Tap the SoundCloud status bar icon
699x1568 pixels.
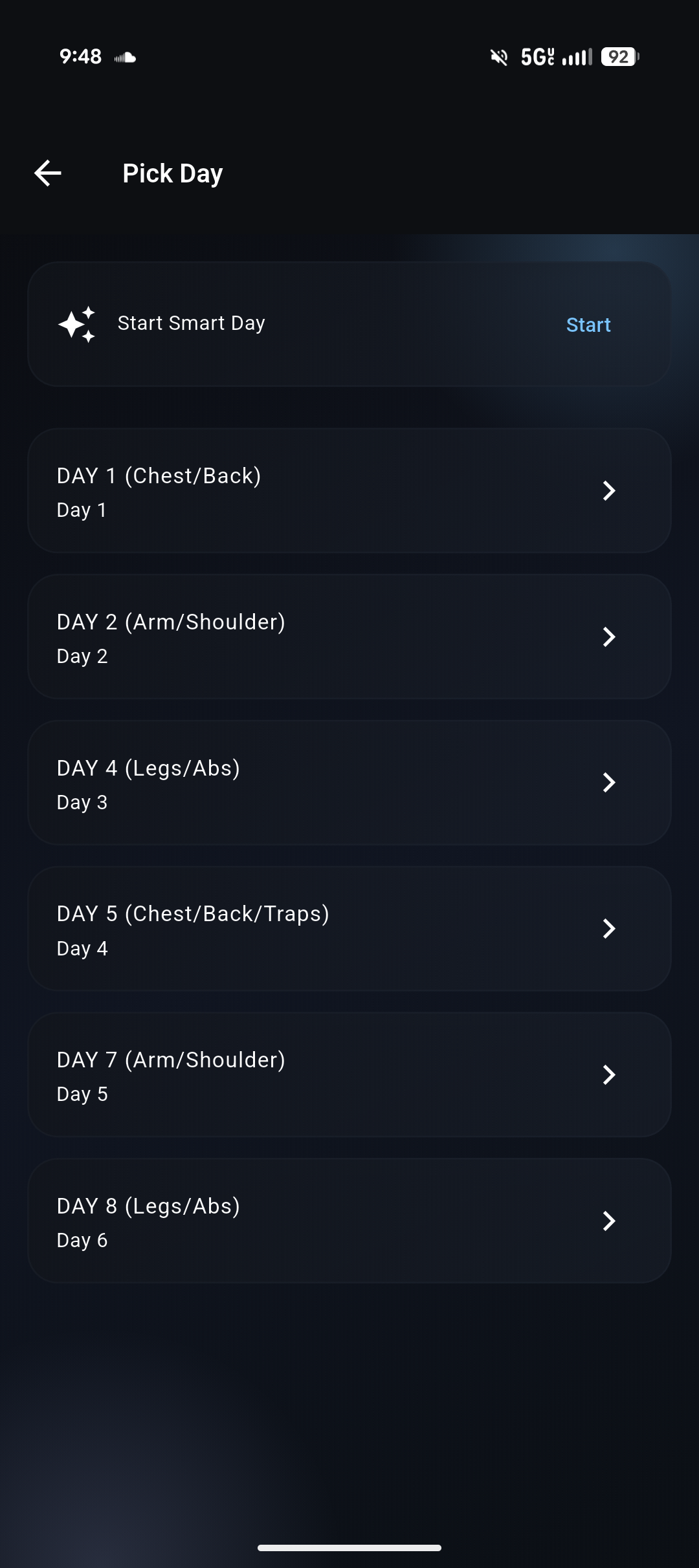[x=125, y=58]
